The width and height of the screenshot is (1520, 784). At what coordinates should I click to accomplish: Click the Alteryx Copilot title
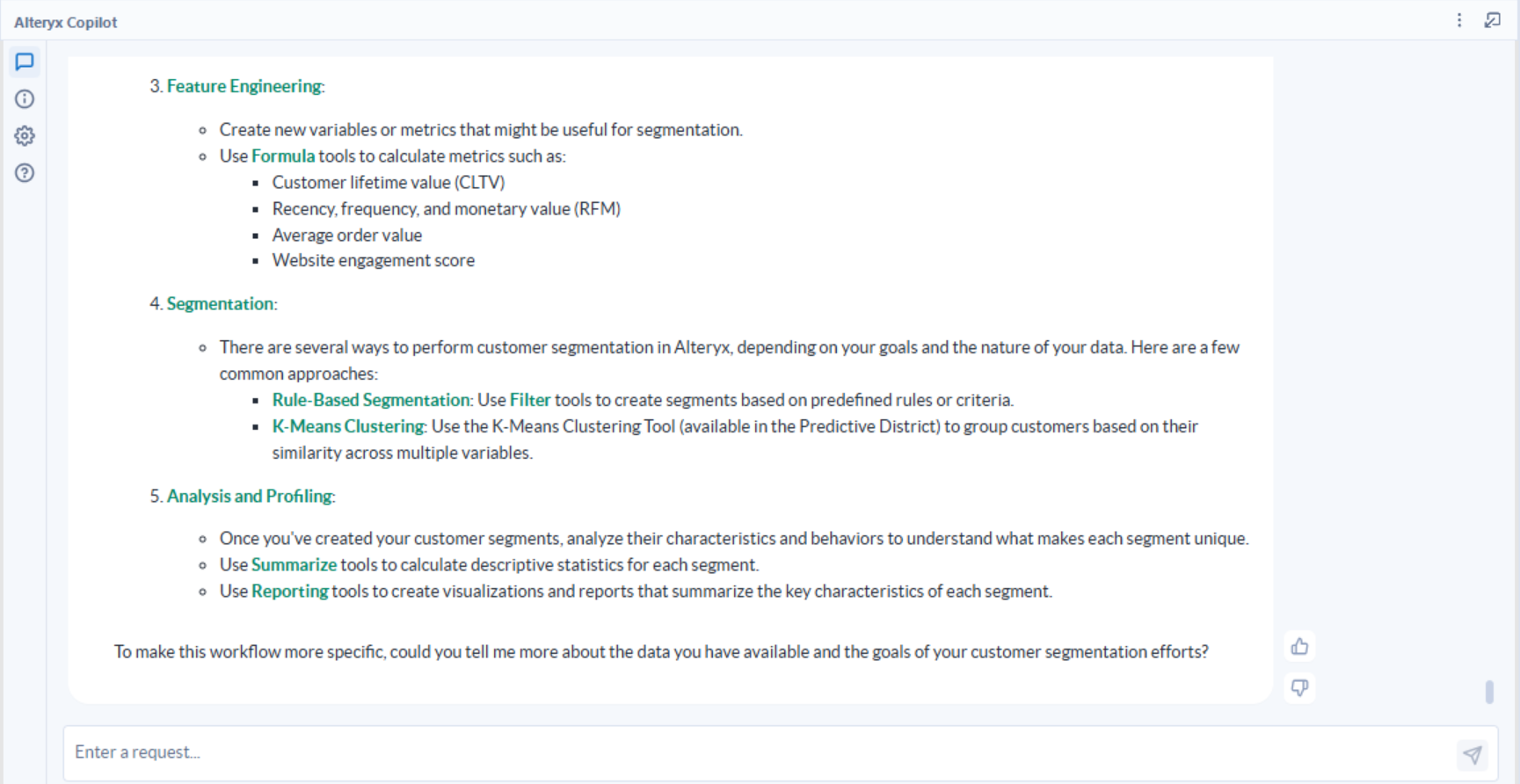tap(65, 22)
